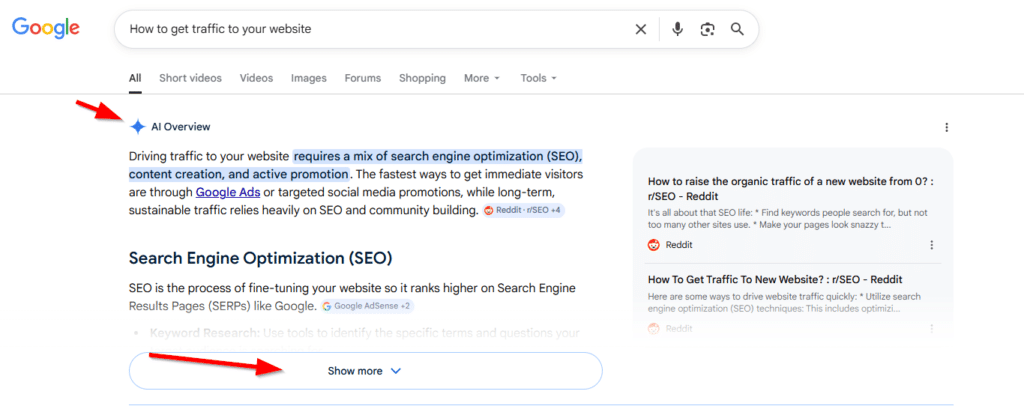The height and width of the screenshot is (418, 1024).
Task: Expand AI Overview with Show more
Action: coord(366,371)
